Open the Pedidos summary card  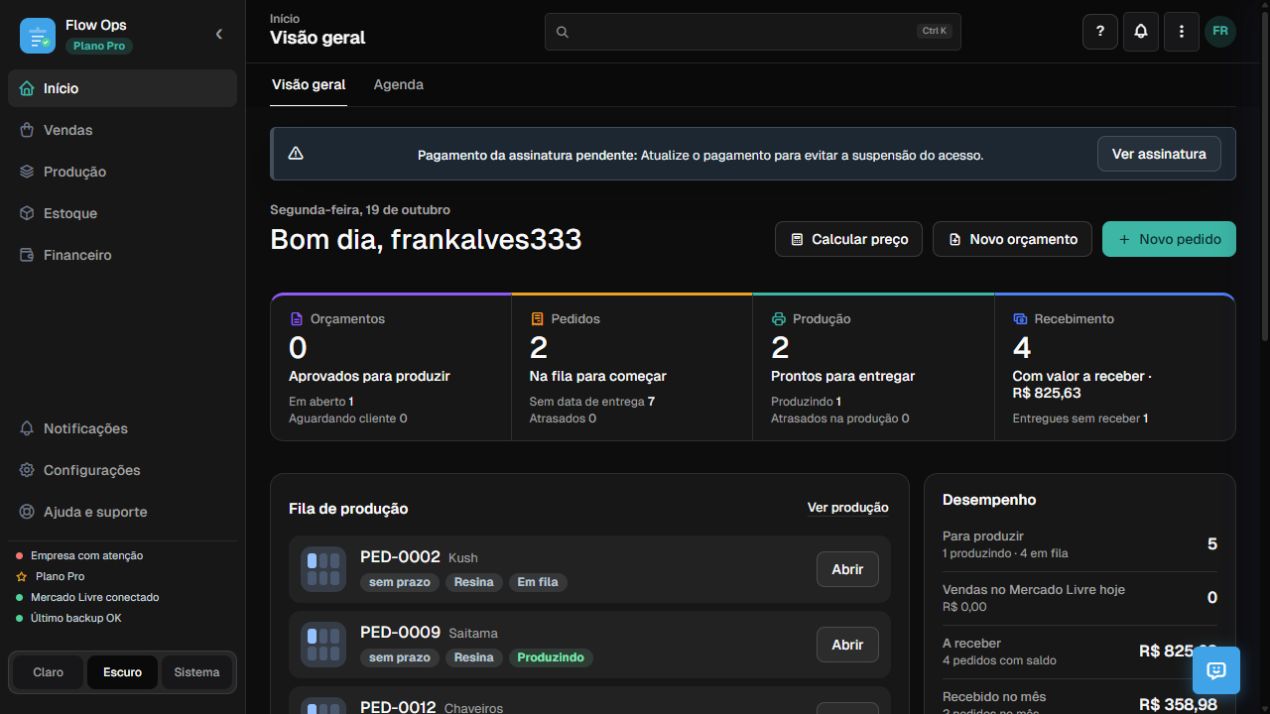[632, 367]
